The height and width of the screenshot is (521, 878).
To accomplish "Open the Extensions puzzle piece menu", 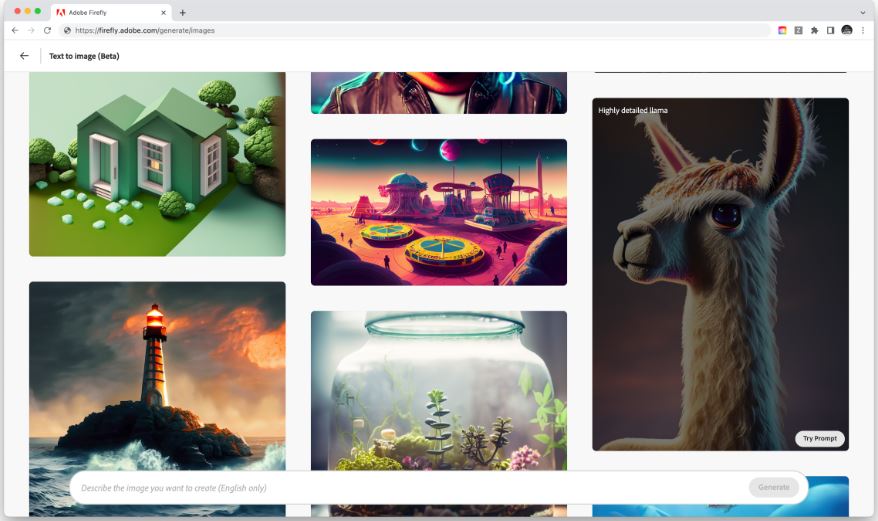I will click(815, 30).
